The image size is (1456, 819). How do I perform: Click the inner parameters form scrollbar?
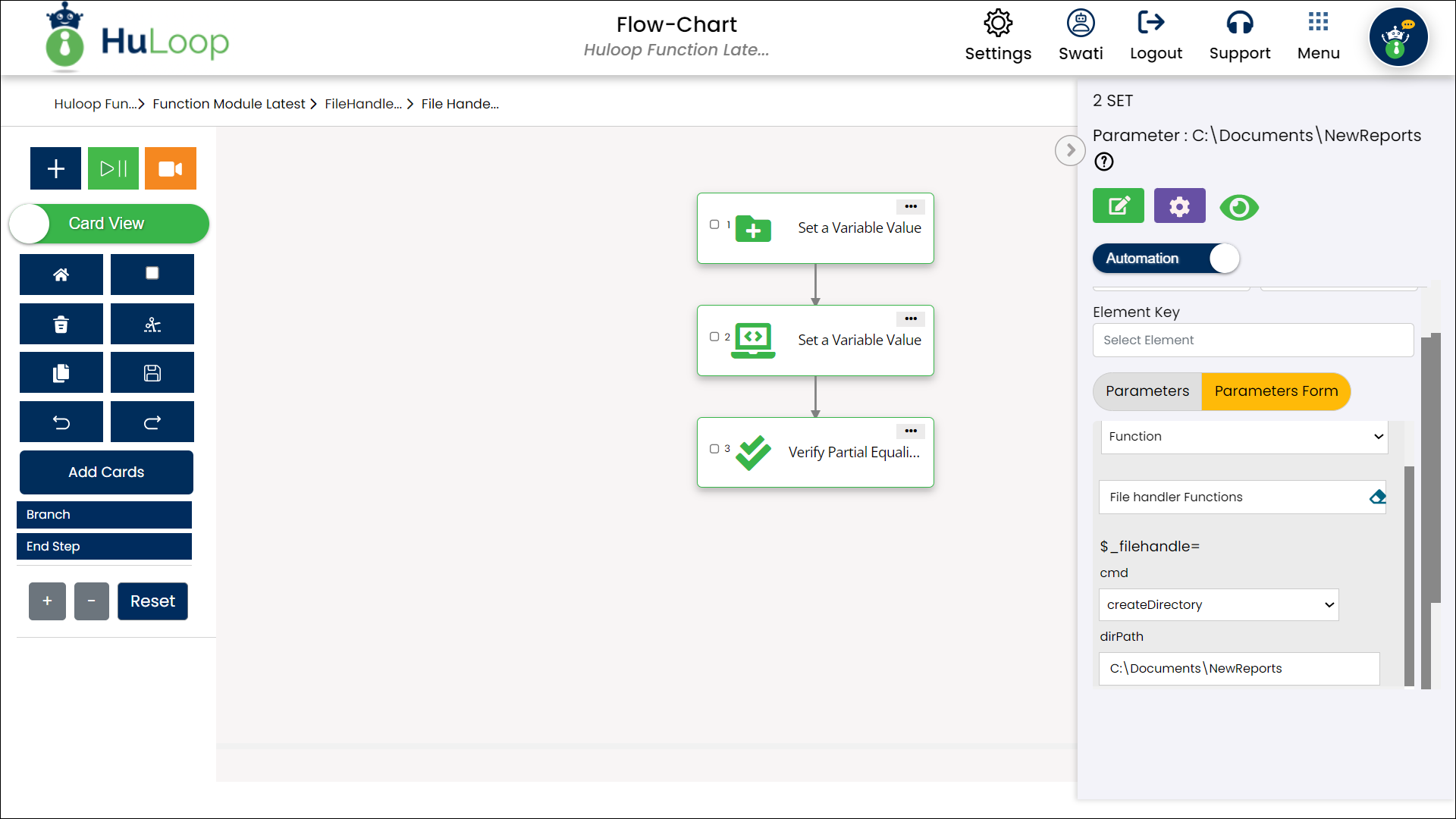pos(1409,576)
